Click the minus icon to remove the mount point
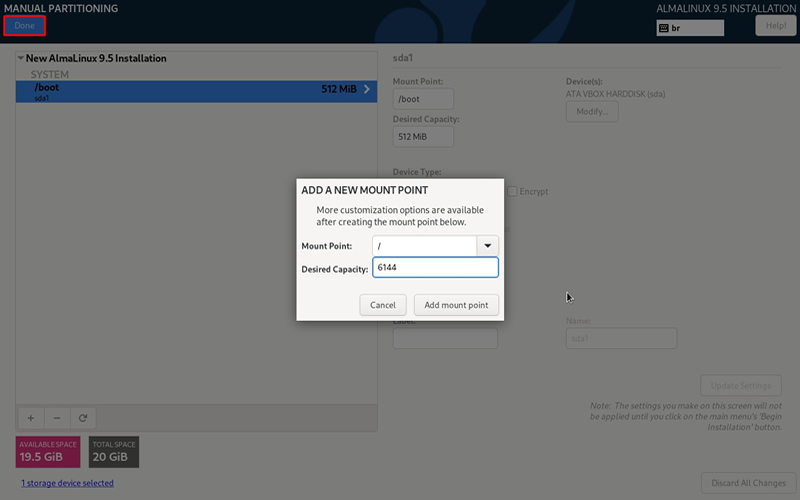Viewport: 800px width, 500px height. point(57,418)
